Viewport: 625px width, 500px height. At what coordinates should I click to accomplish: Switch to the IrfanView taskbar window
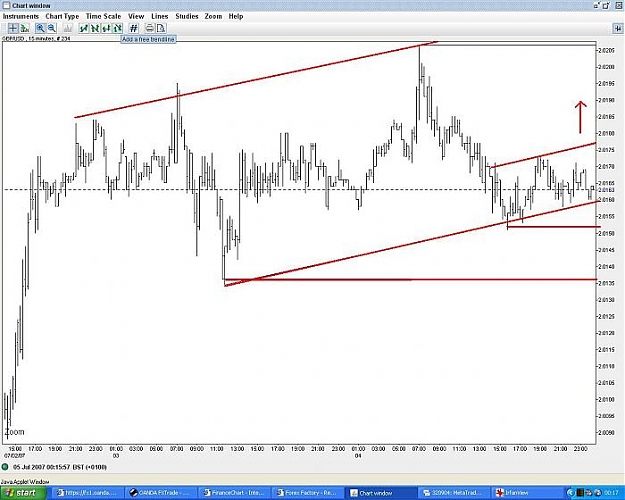(526, 493)
